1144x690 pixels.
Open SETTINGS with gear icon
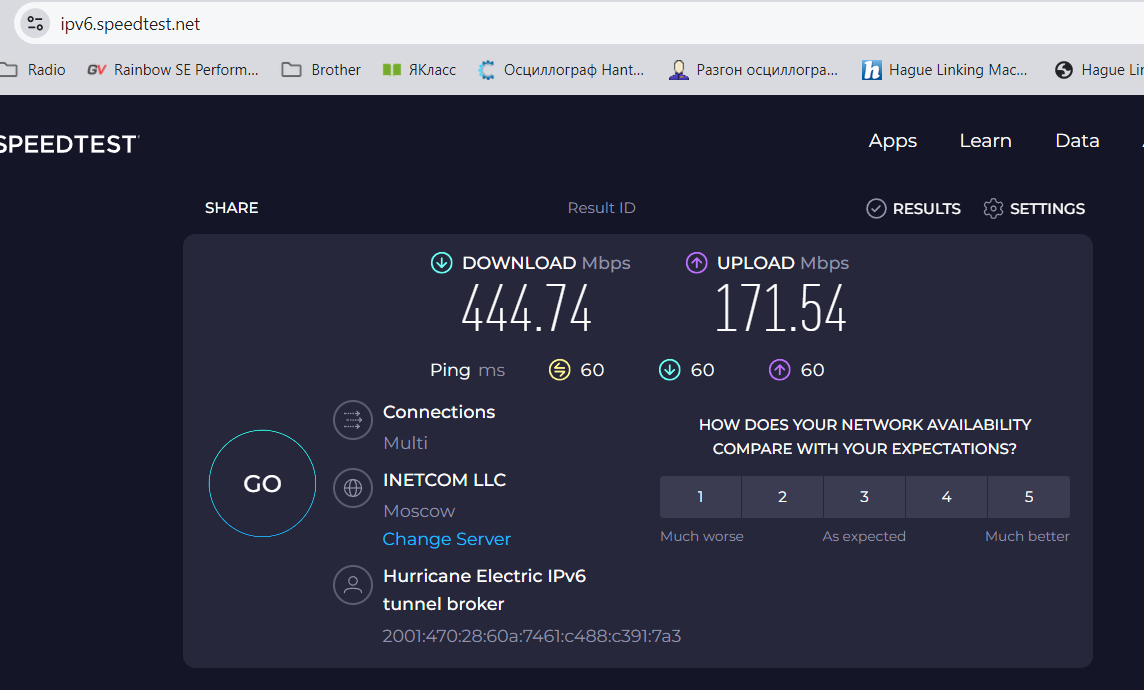[1034, 209]
